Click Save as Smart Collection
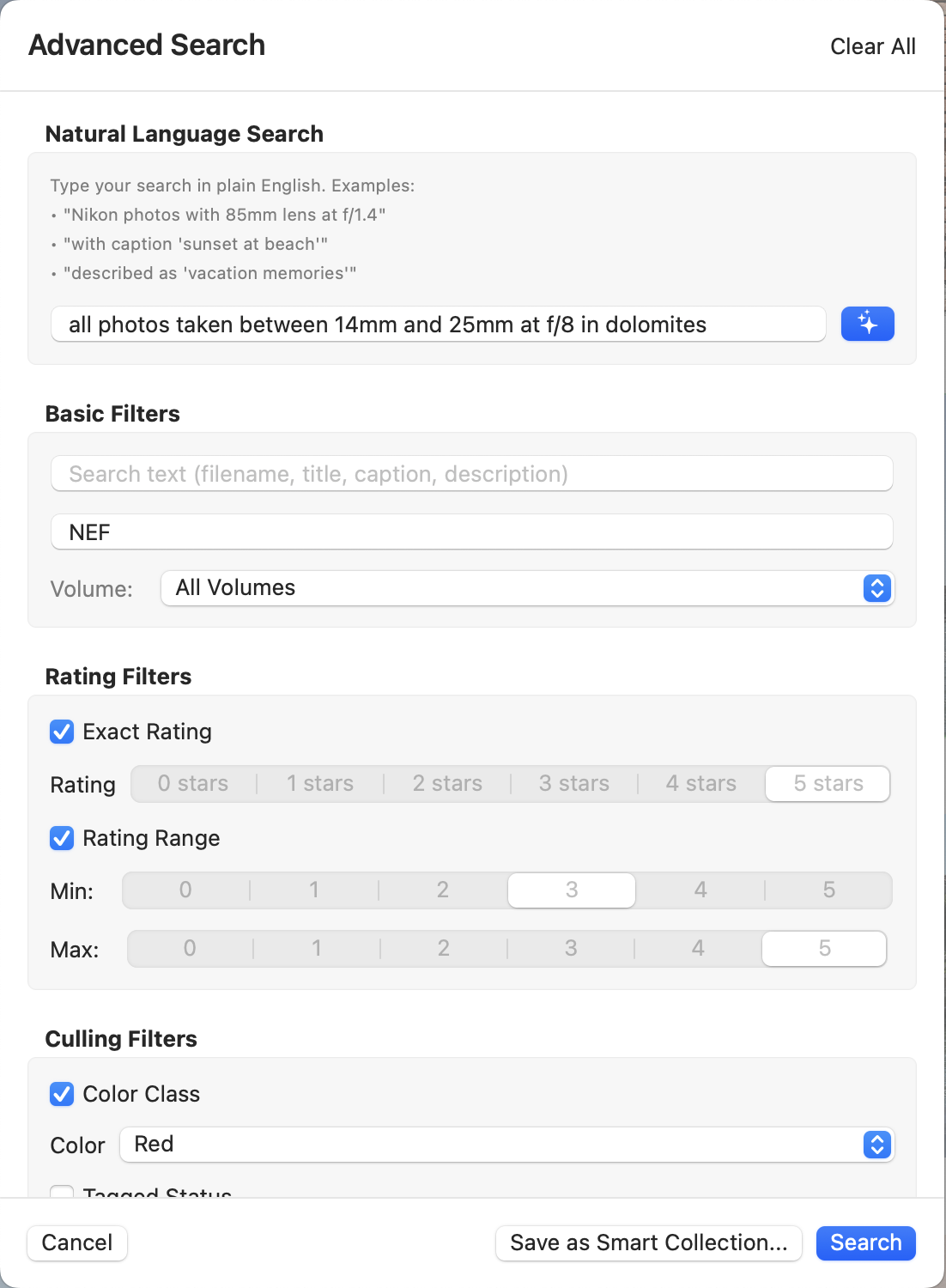This screenshot has height=1288, width=946. pos(648,1242)
